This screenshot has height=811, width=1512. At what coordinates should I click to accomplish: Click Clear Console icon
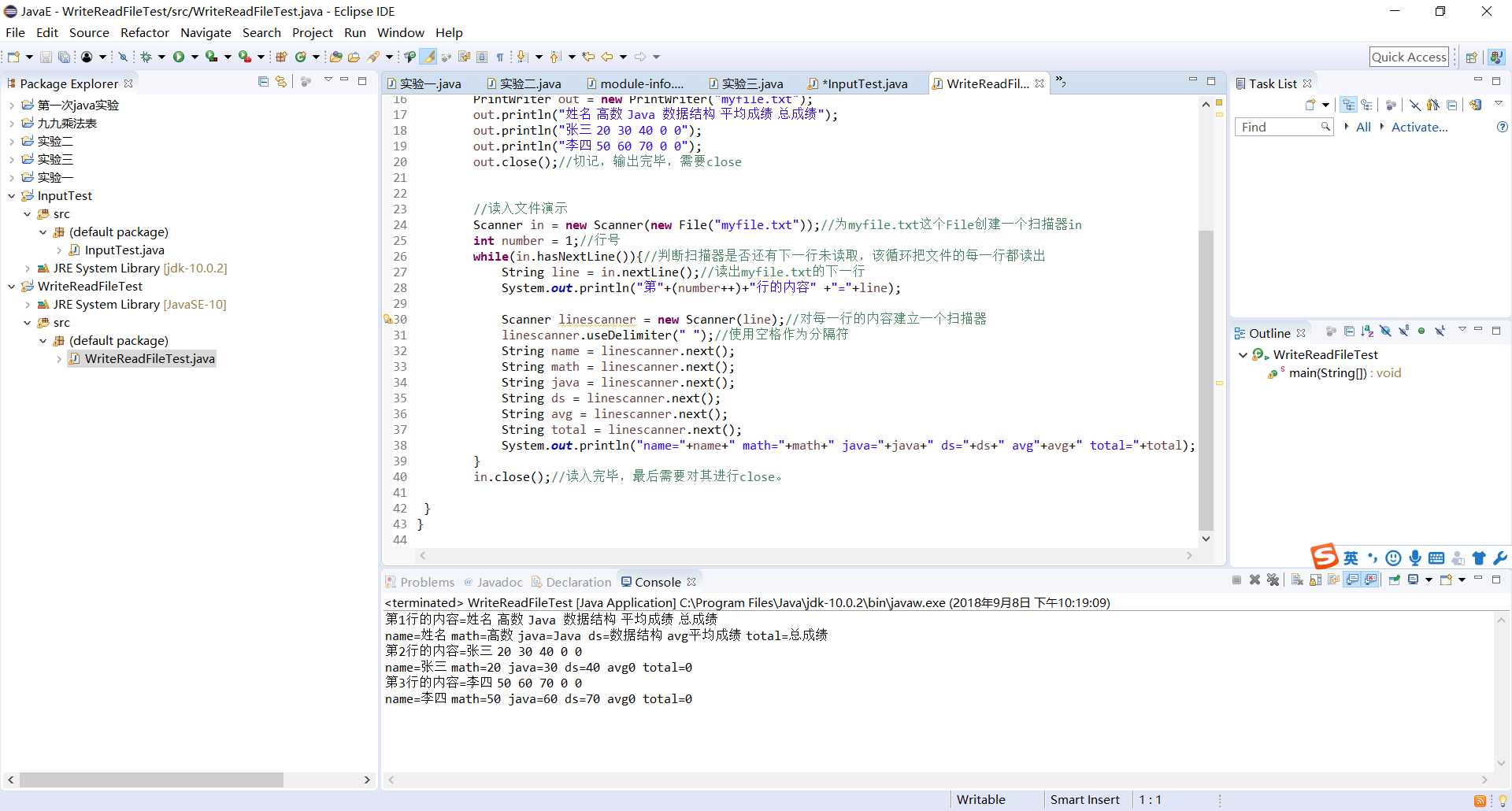click(1297, 580)
